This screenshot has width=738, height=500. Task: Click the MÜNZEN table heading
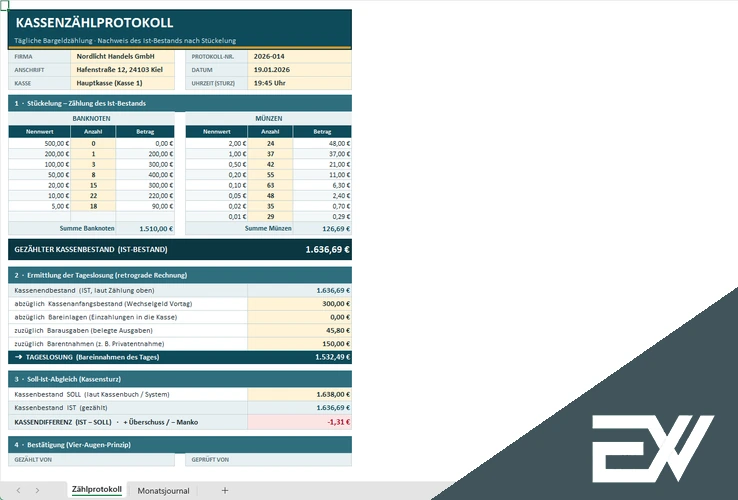click(x=268, y=119)
